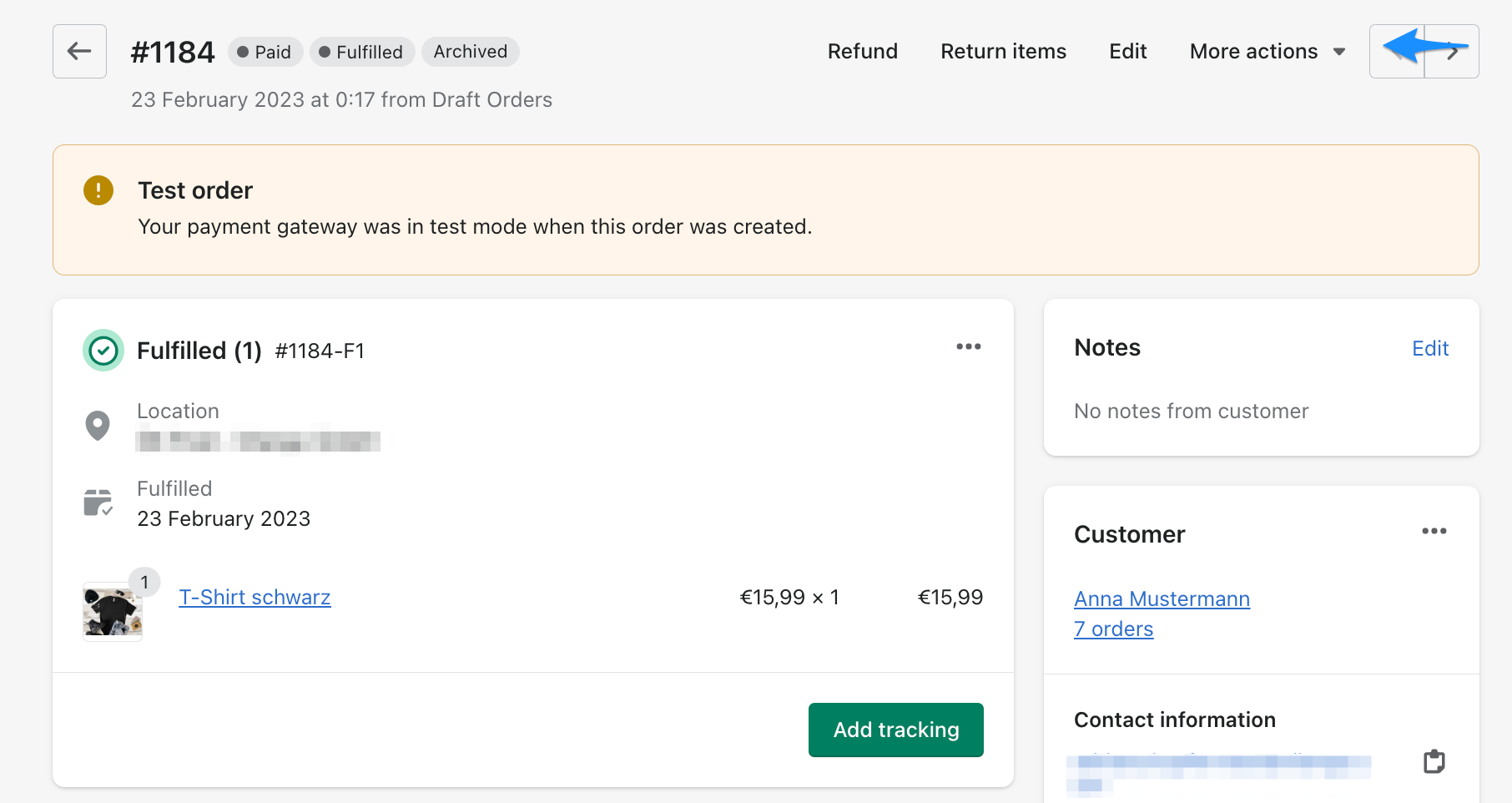The height and width of the screenshot is (803, 1512).
Task: Click the Add tracking button
Action: (896, 730)
